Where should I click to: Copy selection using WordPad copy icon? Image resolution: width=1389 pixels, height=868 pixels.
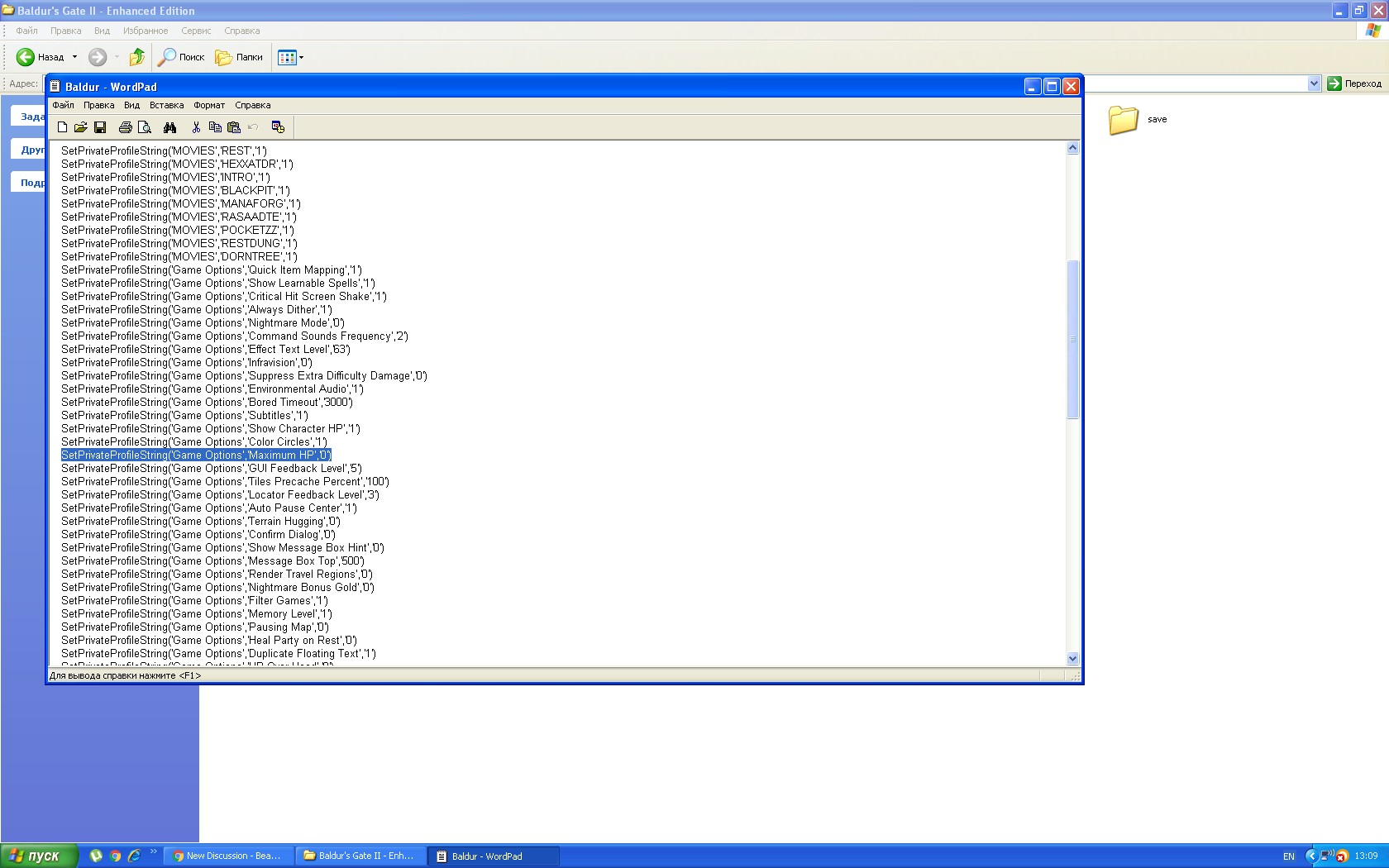(x=215, y=127)
